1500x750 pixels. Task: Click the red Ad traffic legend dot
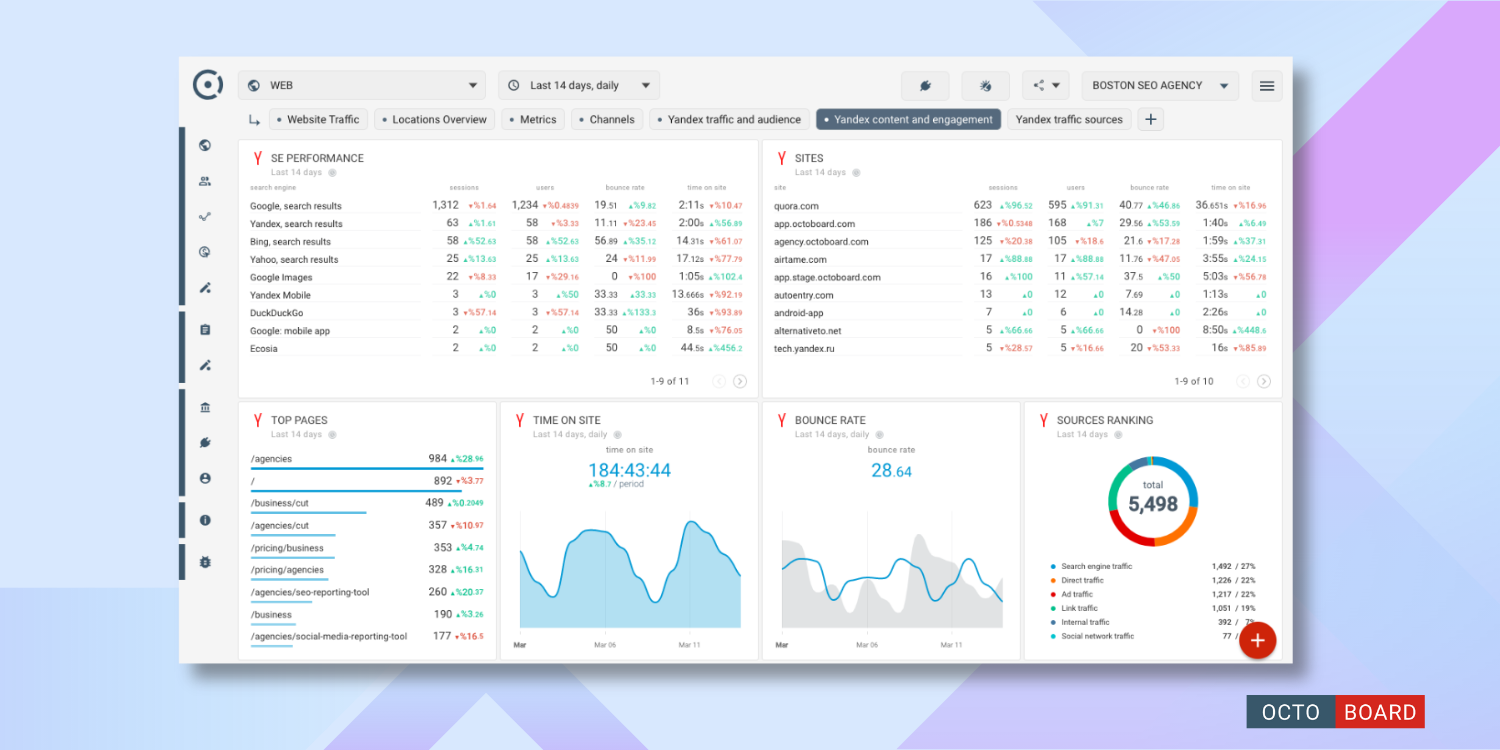pyautogui.click(x=1053, y=594)
